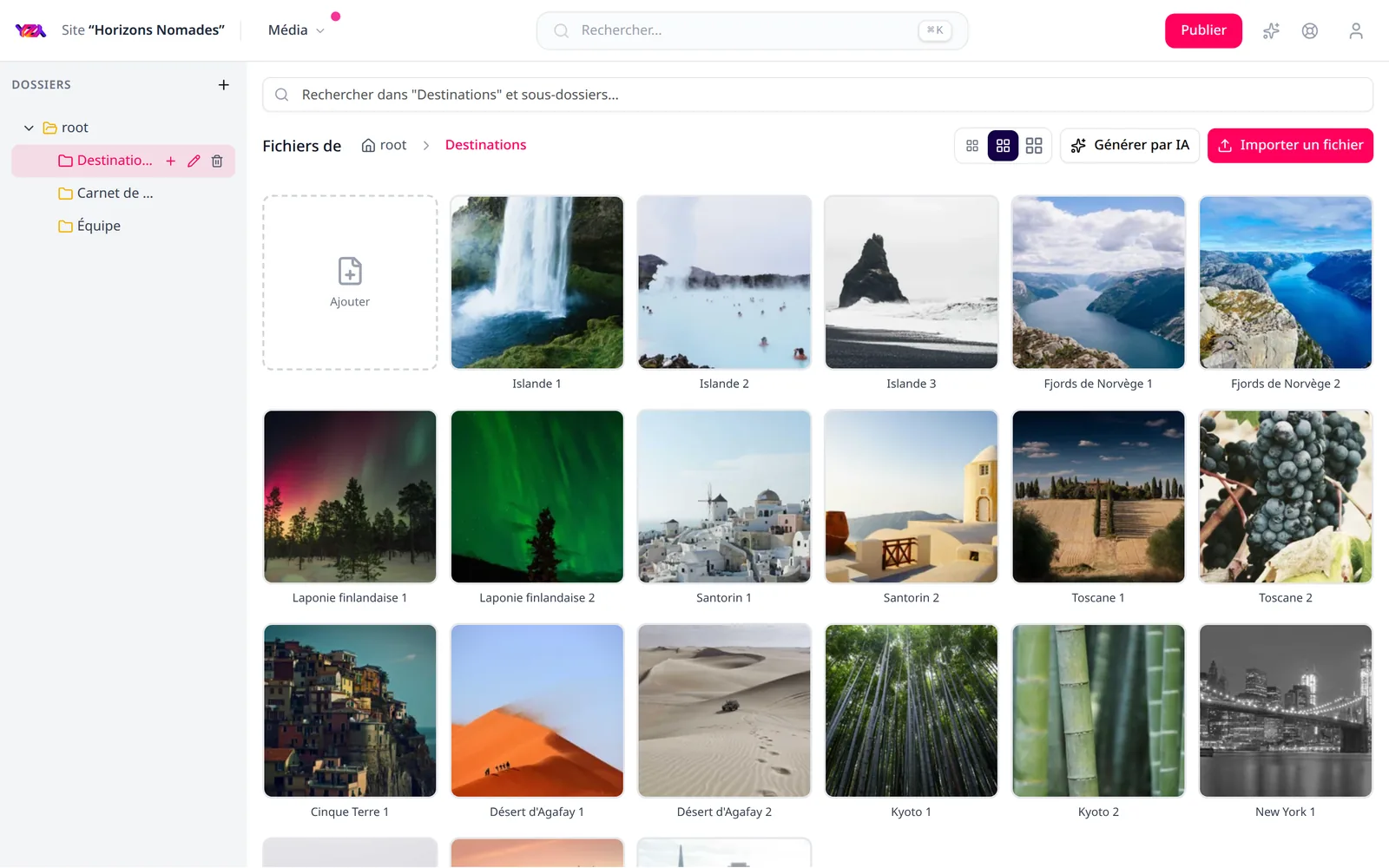
Task: Open the user account icon
Action: click(x=1356, y=30)
